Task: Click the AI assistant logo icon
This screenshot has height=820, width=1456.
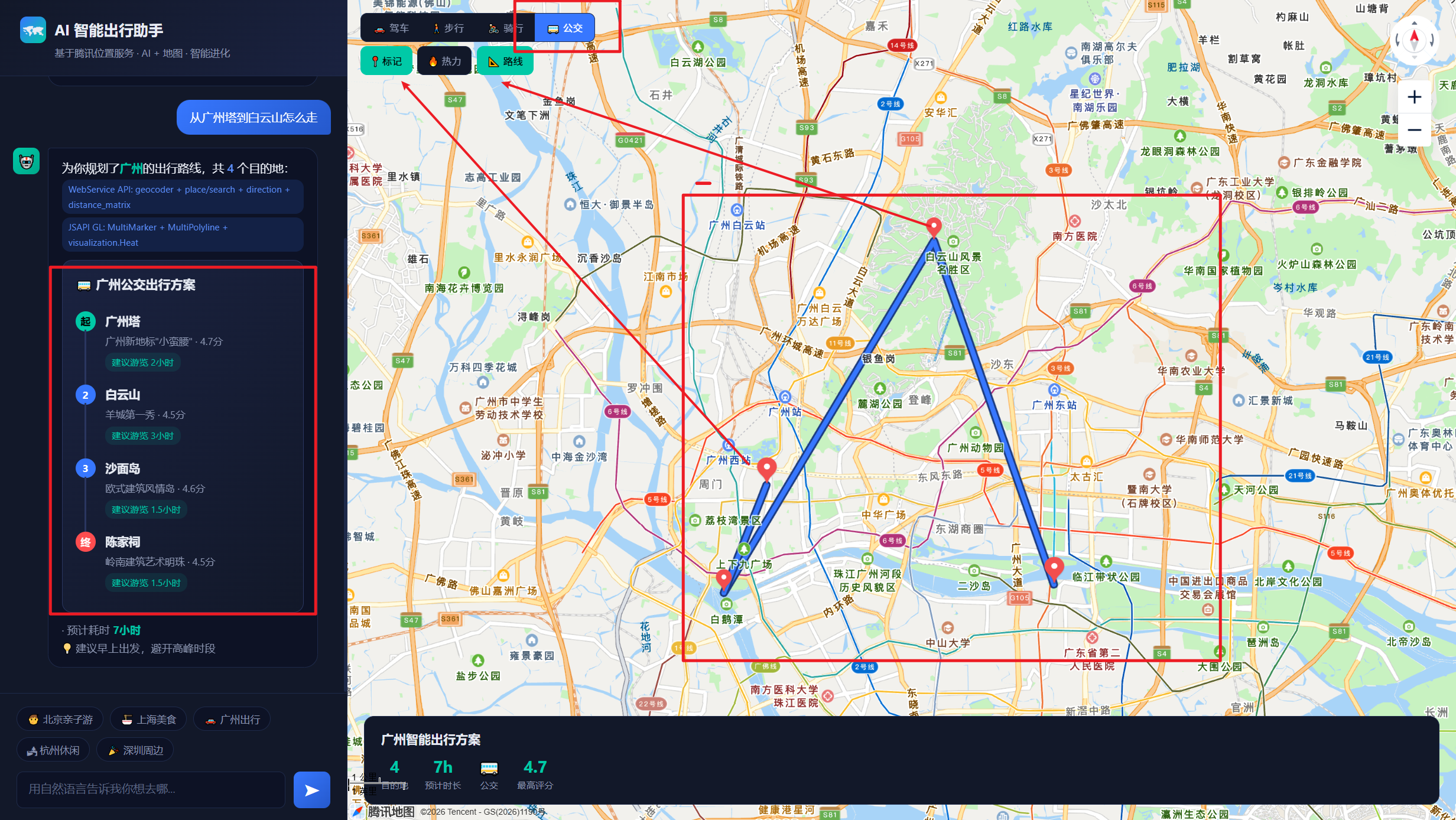Action: (x=33, y=30)
